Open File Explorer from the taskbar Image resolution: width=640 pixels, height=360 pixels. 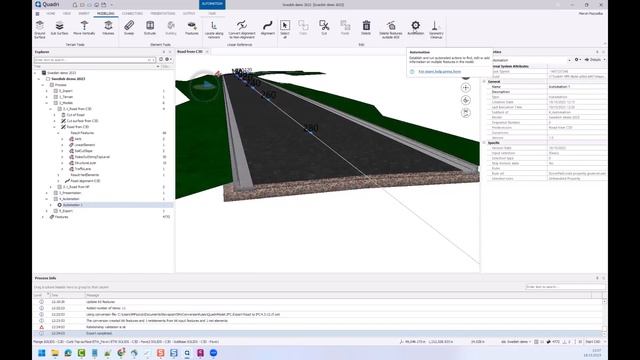pyautogui.click(x=55, y=353)
